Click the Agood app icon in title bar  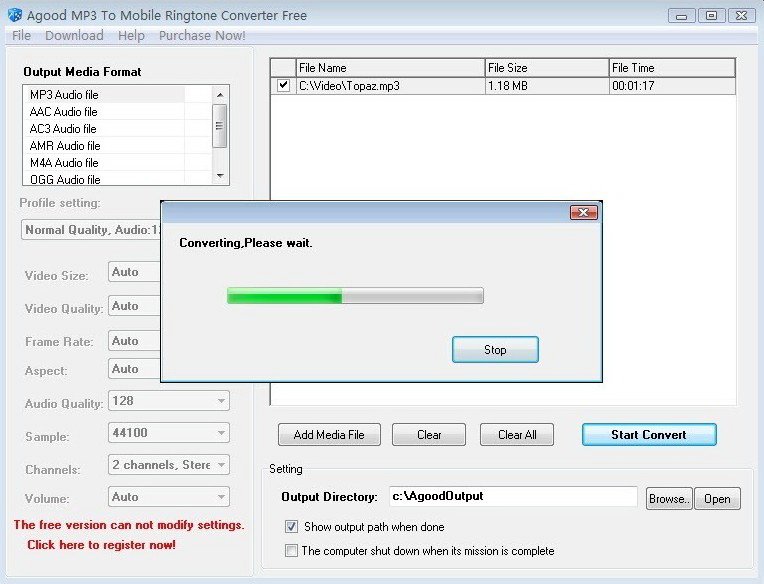15,15
